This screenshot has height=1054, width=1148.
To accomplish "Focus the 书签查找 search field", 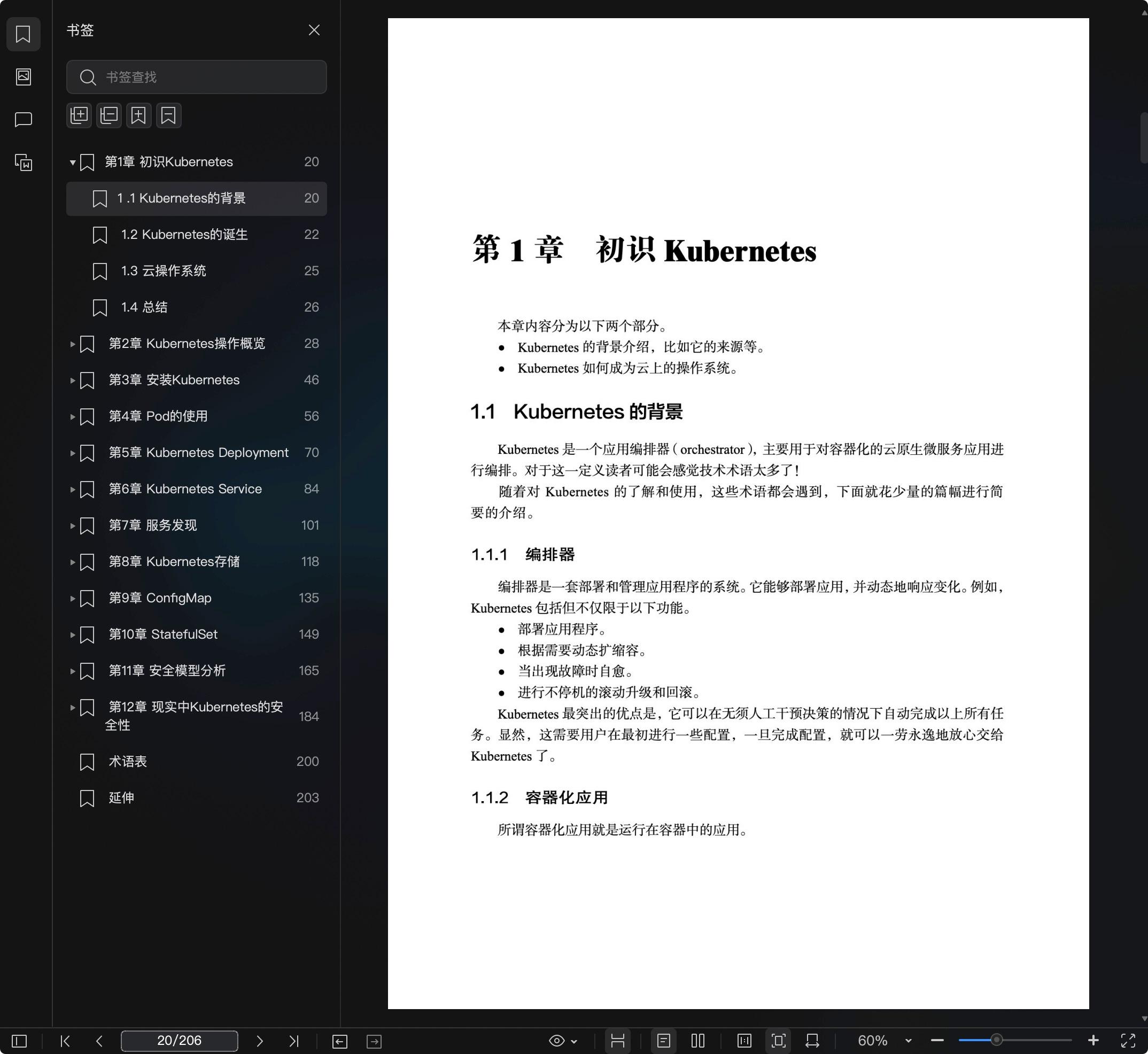I will tap(197, 77).
